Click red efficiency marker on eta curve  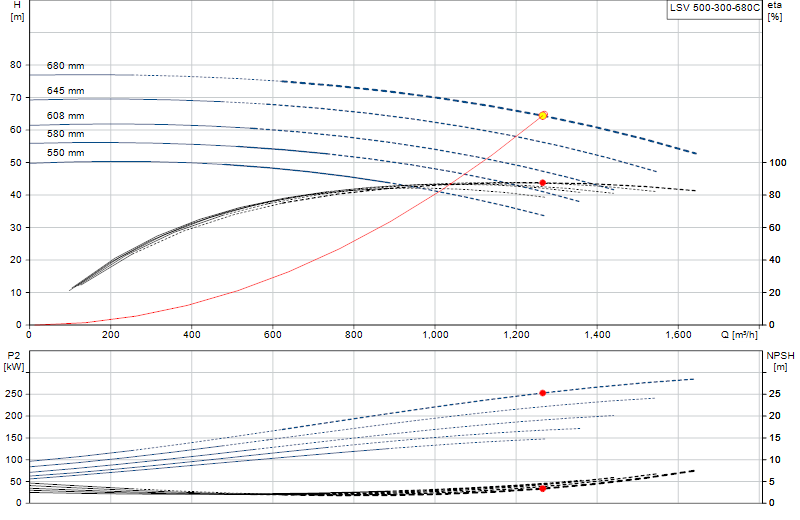[542, 183]
